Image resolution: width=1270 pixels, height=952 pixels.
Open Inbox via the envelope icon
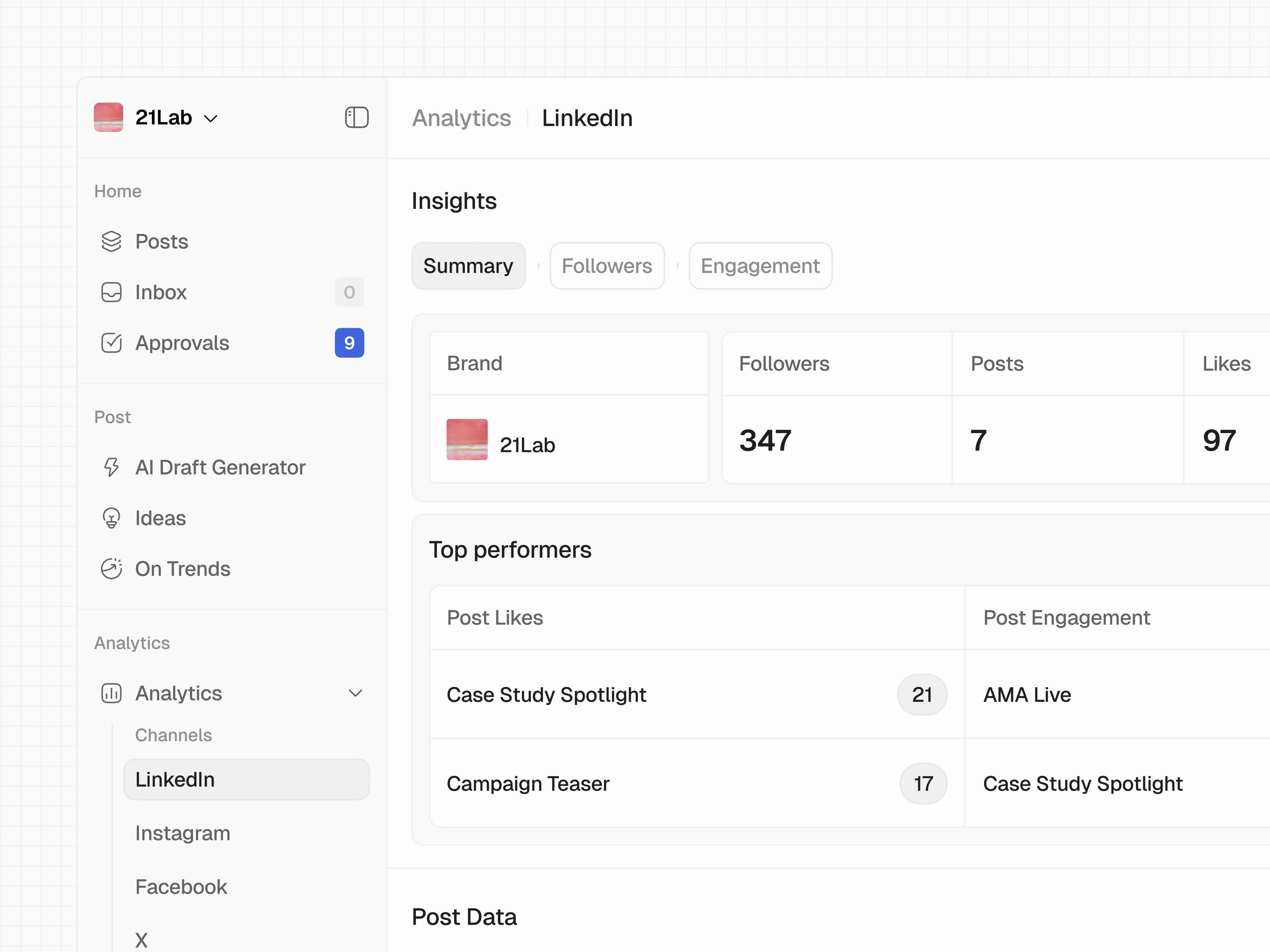pyautogui.click(x=112, y=292)
